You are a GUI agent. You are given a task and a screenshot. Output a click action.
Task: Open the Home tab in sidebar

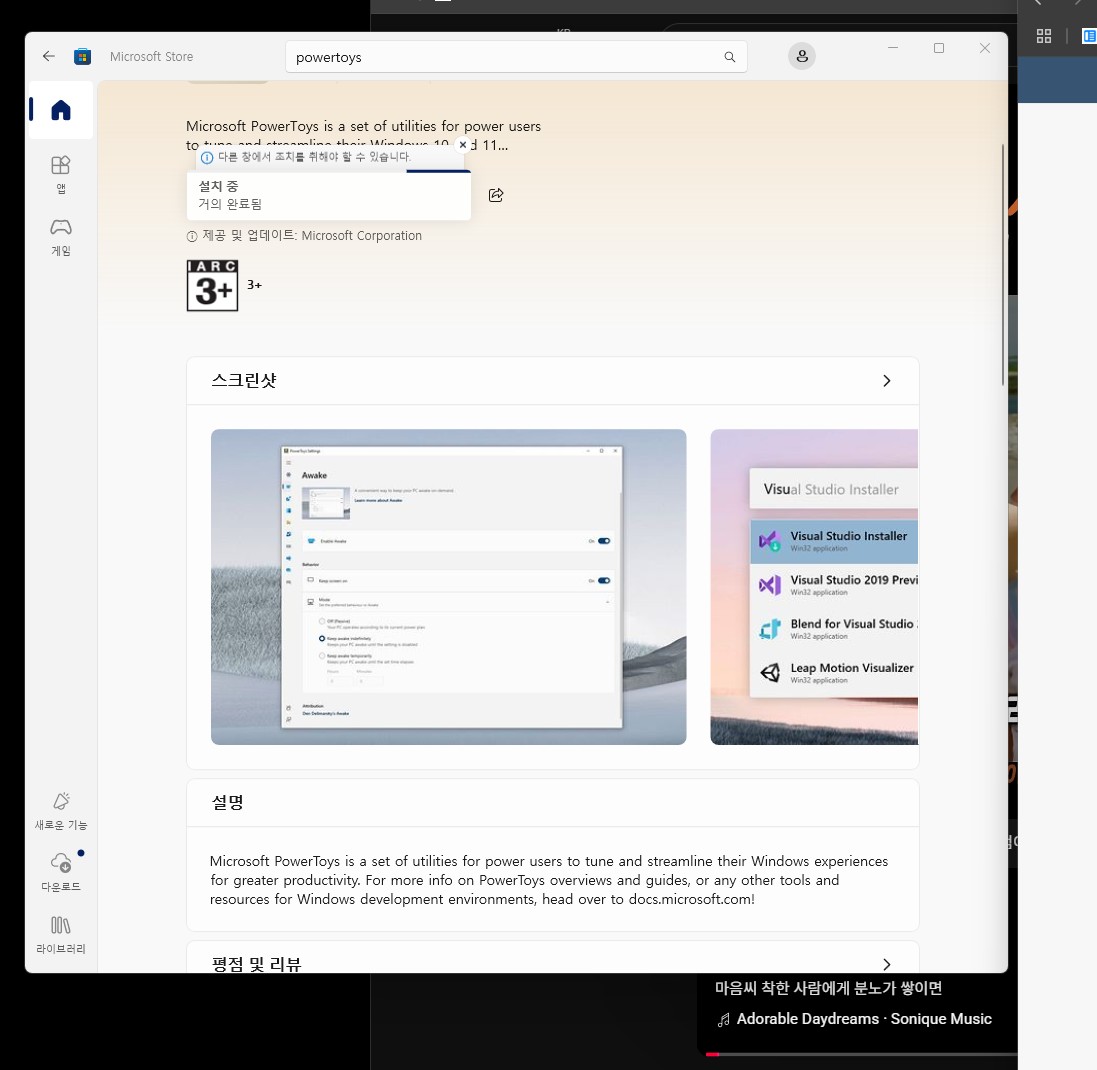click(x=61, y=110)
